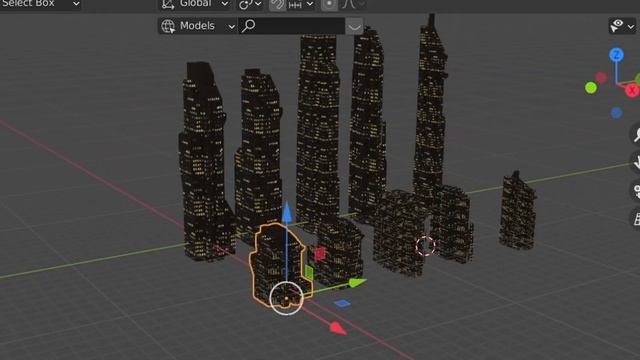This screenshot has width=640, height=360.
Task: Click the green negative Y gizmo dot
Action: coord(591,88)
